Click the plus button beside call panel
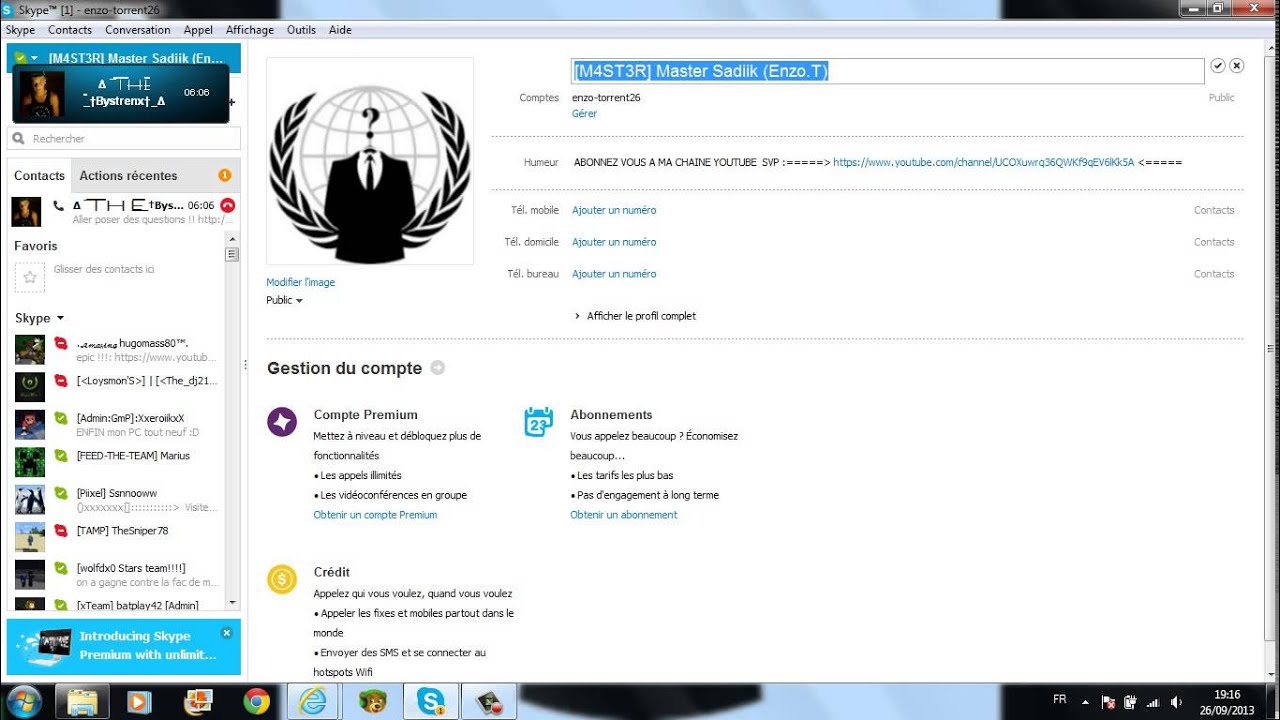The width and height of the screenshot is (1280, 720). coord(232,102)
